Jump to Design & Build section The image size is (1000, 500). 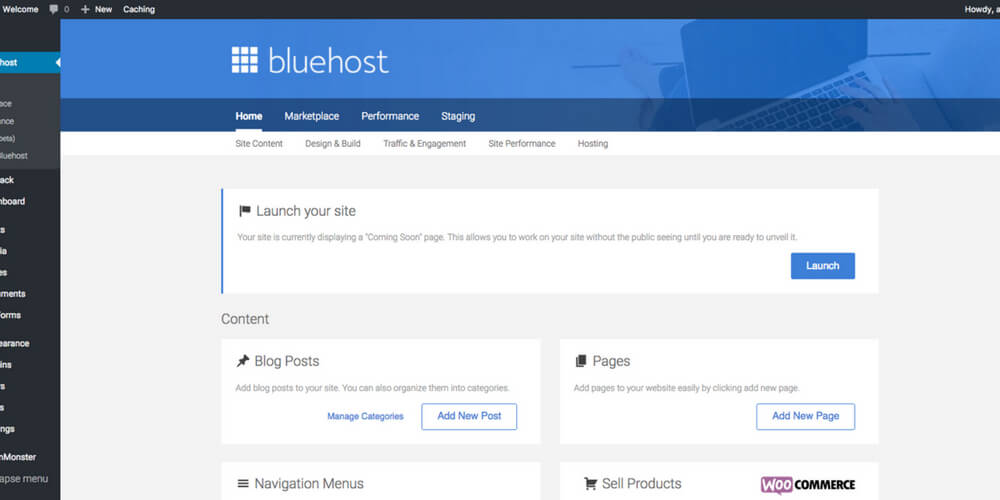coord(333,144)
